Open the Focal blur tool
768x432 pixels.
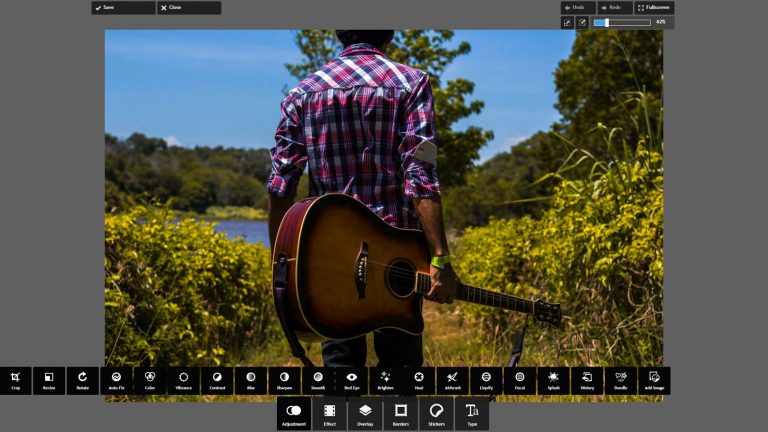[519, 380]
